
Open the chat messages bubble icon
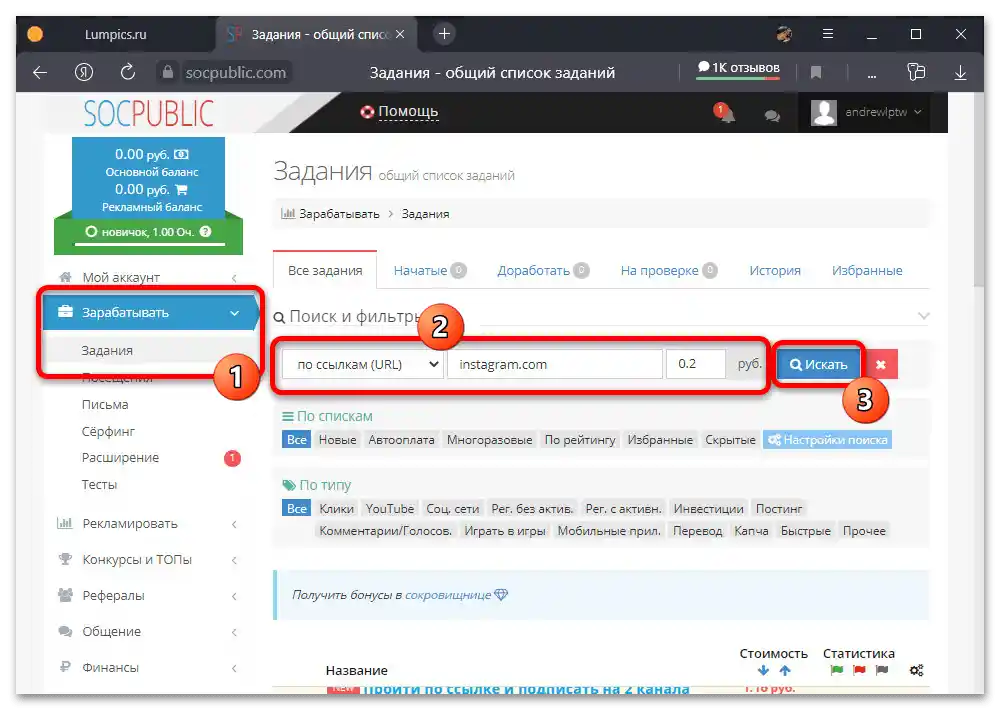pyautogui.click(x=772, y=116)
